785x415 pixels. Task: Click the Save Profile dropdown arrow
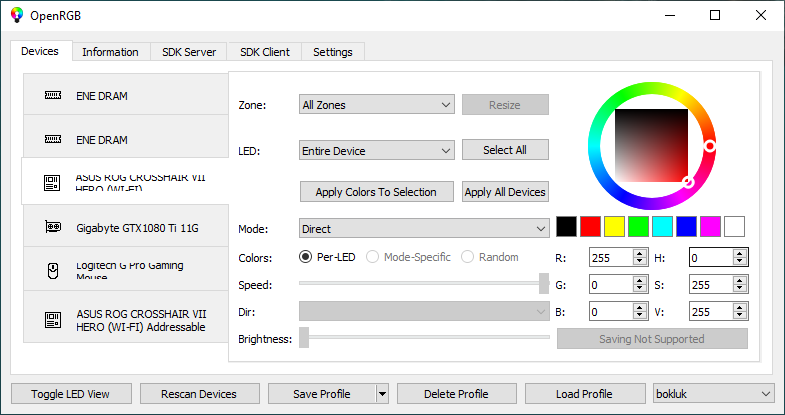point(382,394)
